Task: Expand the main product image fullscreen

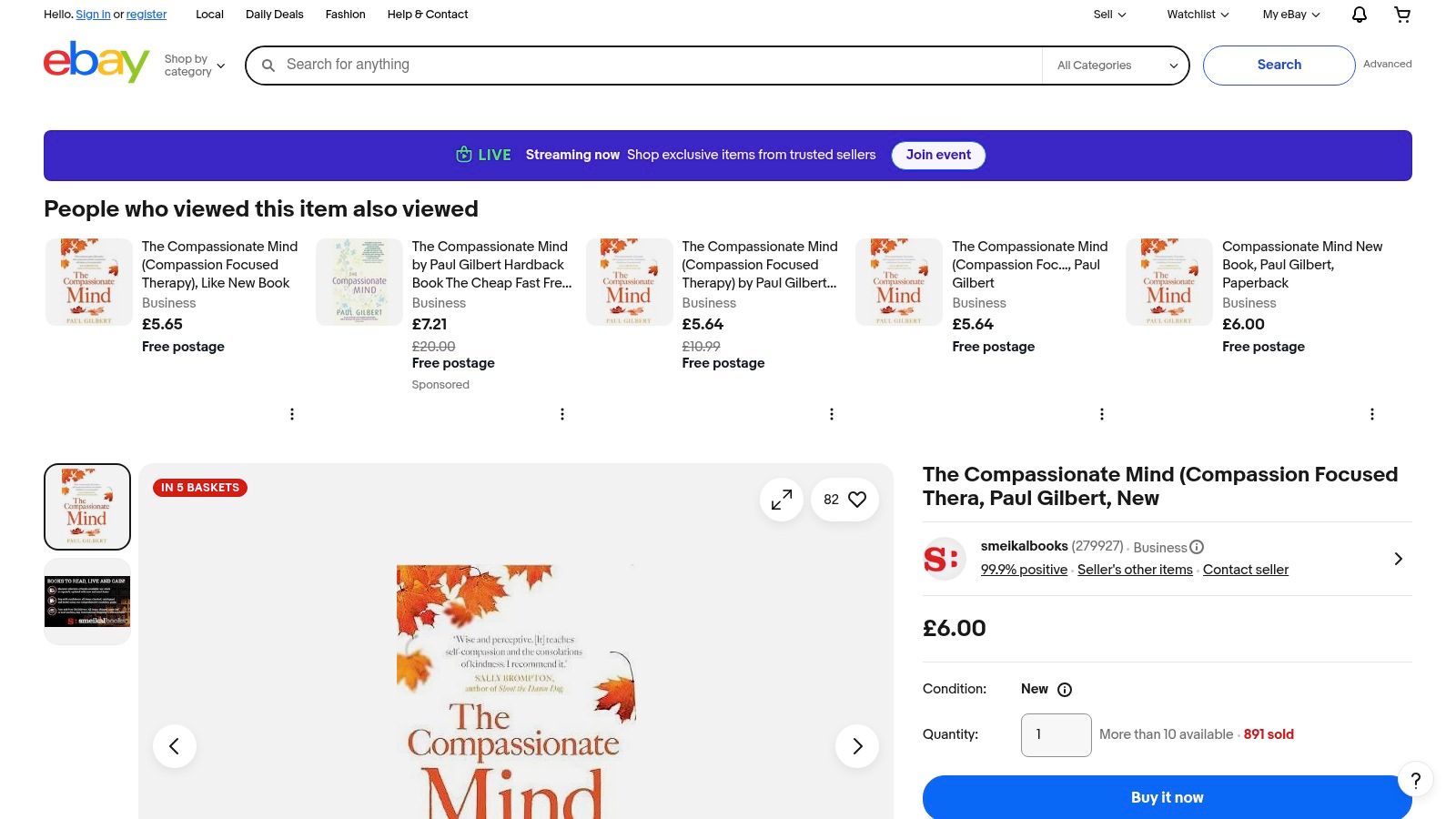Action: 781,499
